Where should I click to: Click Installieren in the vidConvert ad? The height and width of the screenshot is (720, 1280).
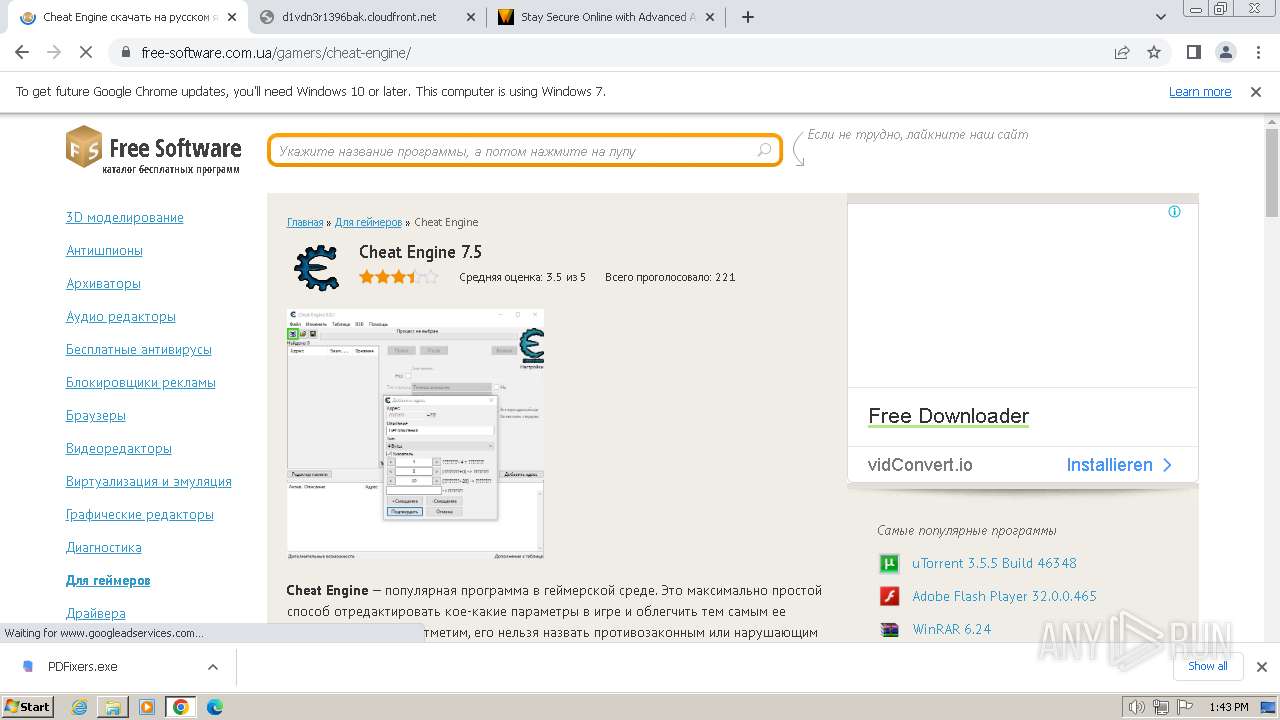[x=1119, y=465]
